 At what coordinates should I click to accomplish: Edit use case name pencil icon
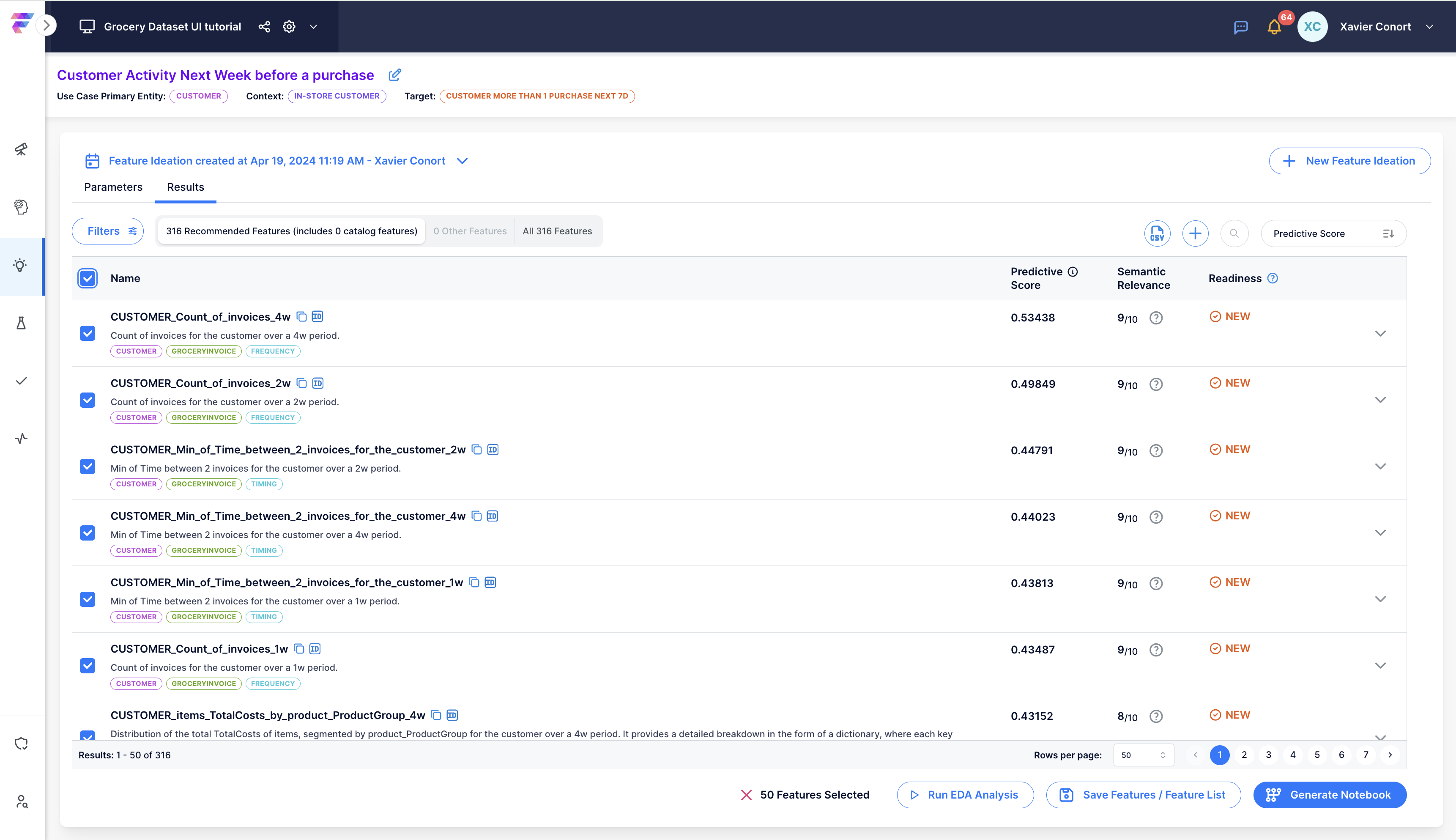394,75
